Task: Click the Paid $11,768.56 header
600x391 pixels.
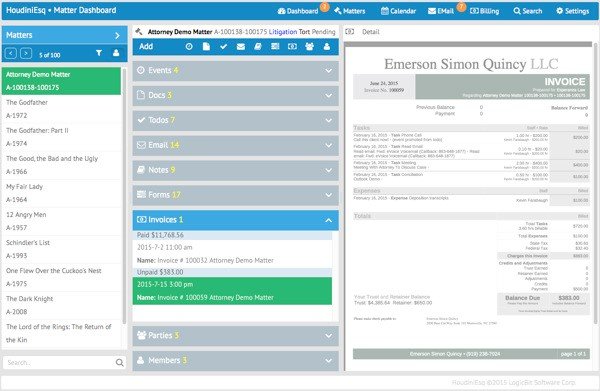Action: (232, 235)
